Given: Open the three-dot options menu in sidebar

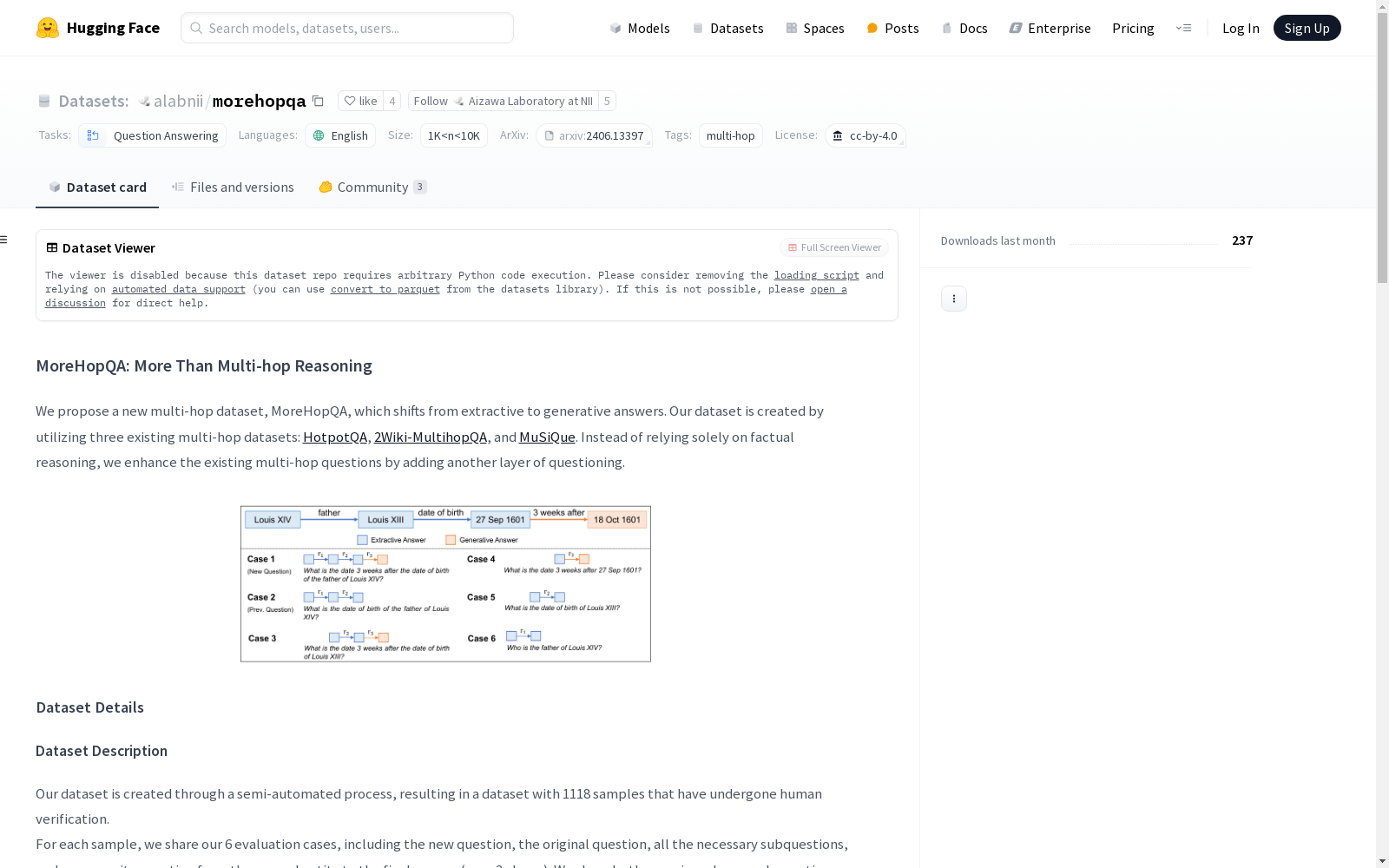Looking at the screenshot, I should click(954, 299).
